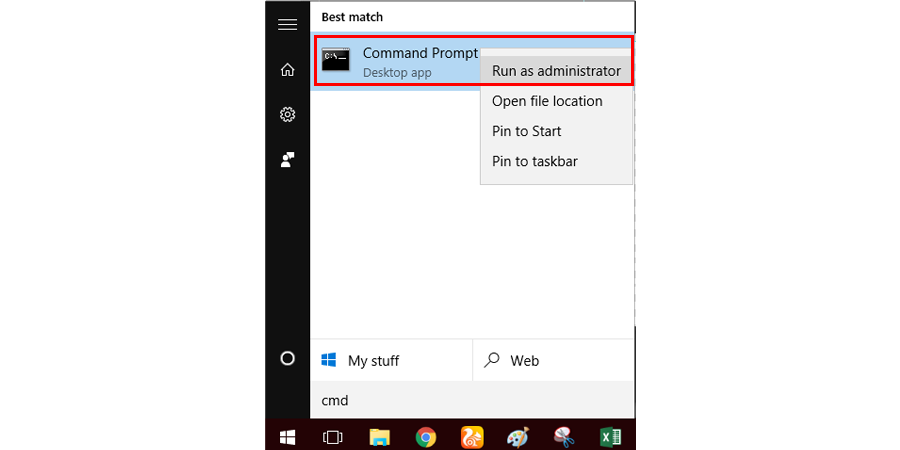The height and width of the screenshot is (450, 900).
Task: Click the Windows Start button
Action: click(287, 437)
